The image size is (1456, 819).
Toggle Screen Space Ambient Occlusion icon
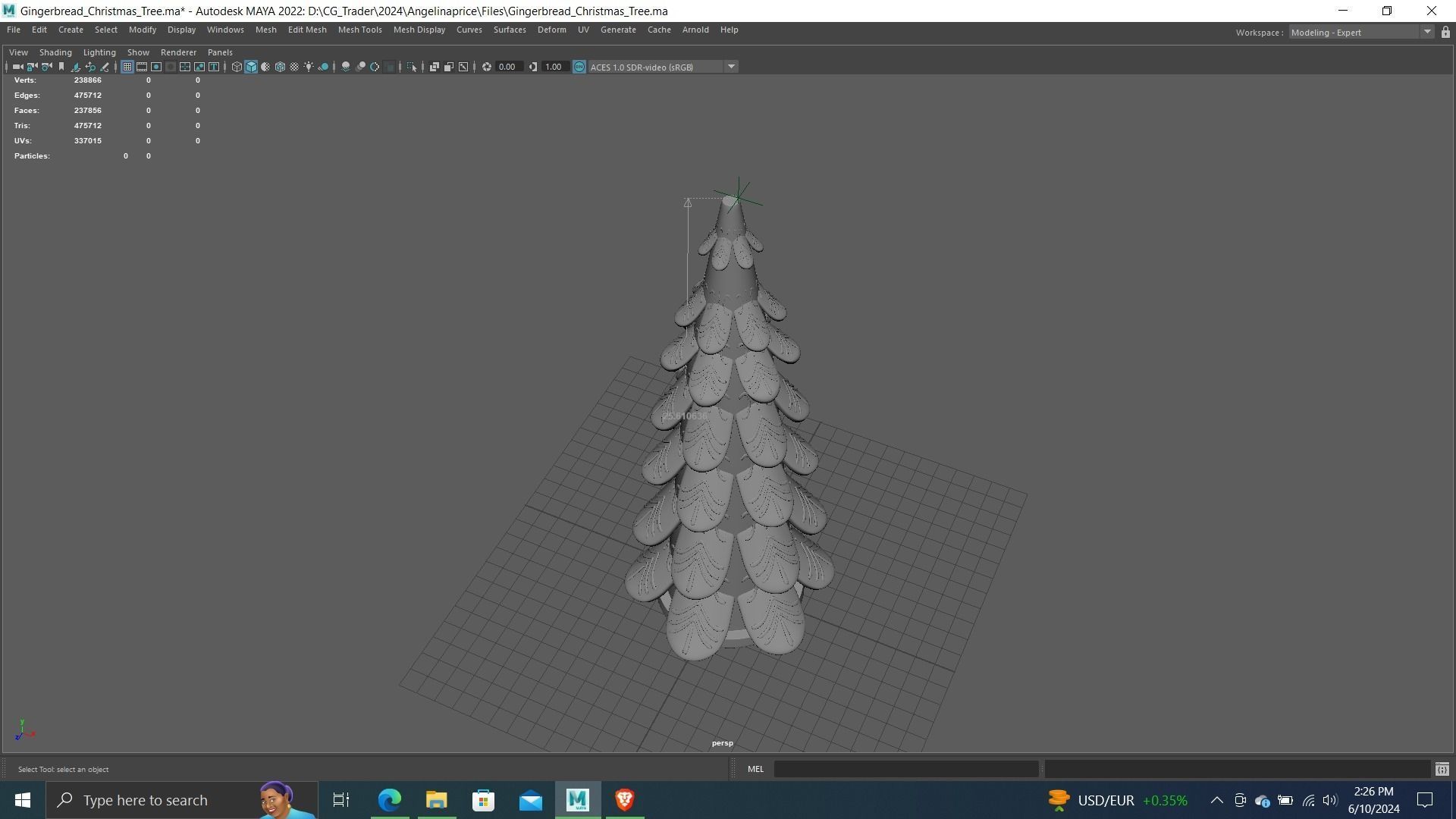tap(346, 67)
